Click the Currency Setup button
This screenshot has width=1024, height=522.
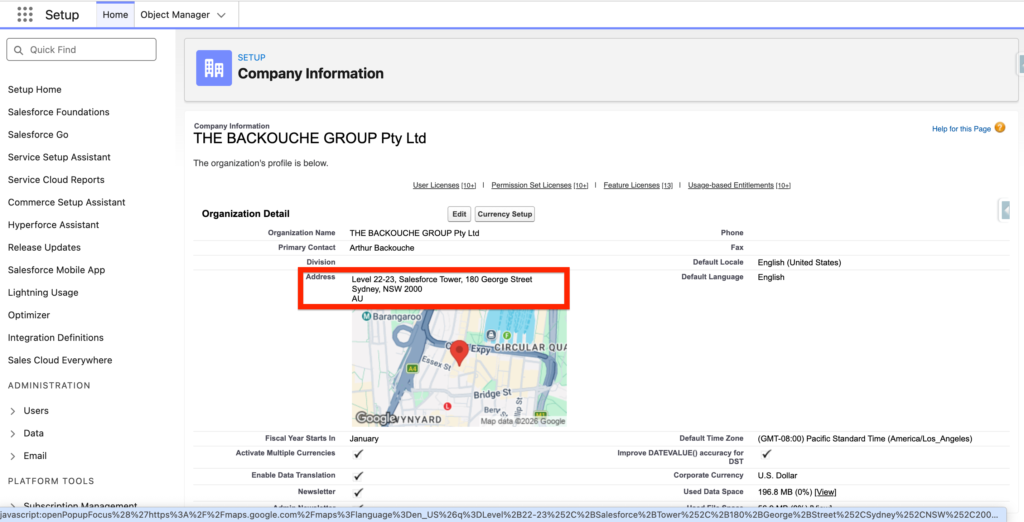pyautogui.click(x=505, y=214)
